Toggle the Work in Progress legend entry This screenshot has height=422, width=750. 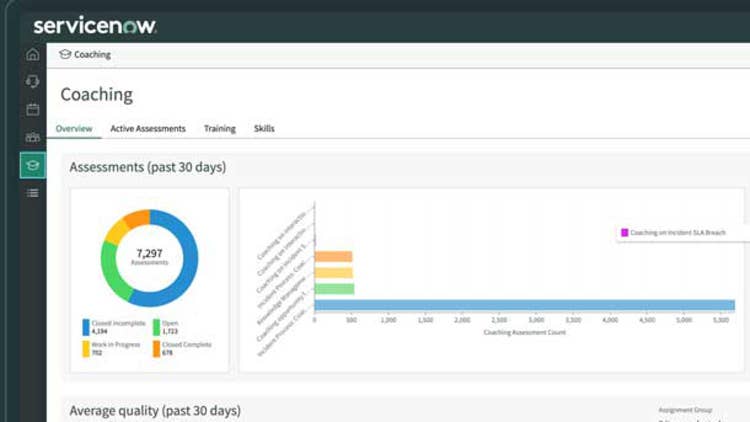(x=87, y=348)
